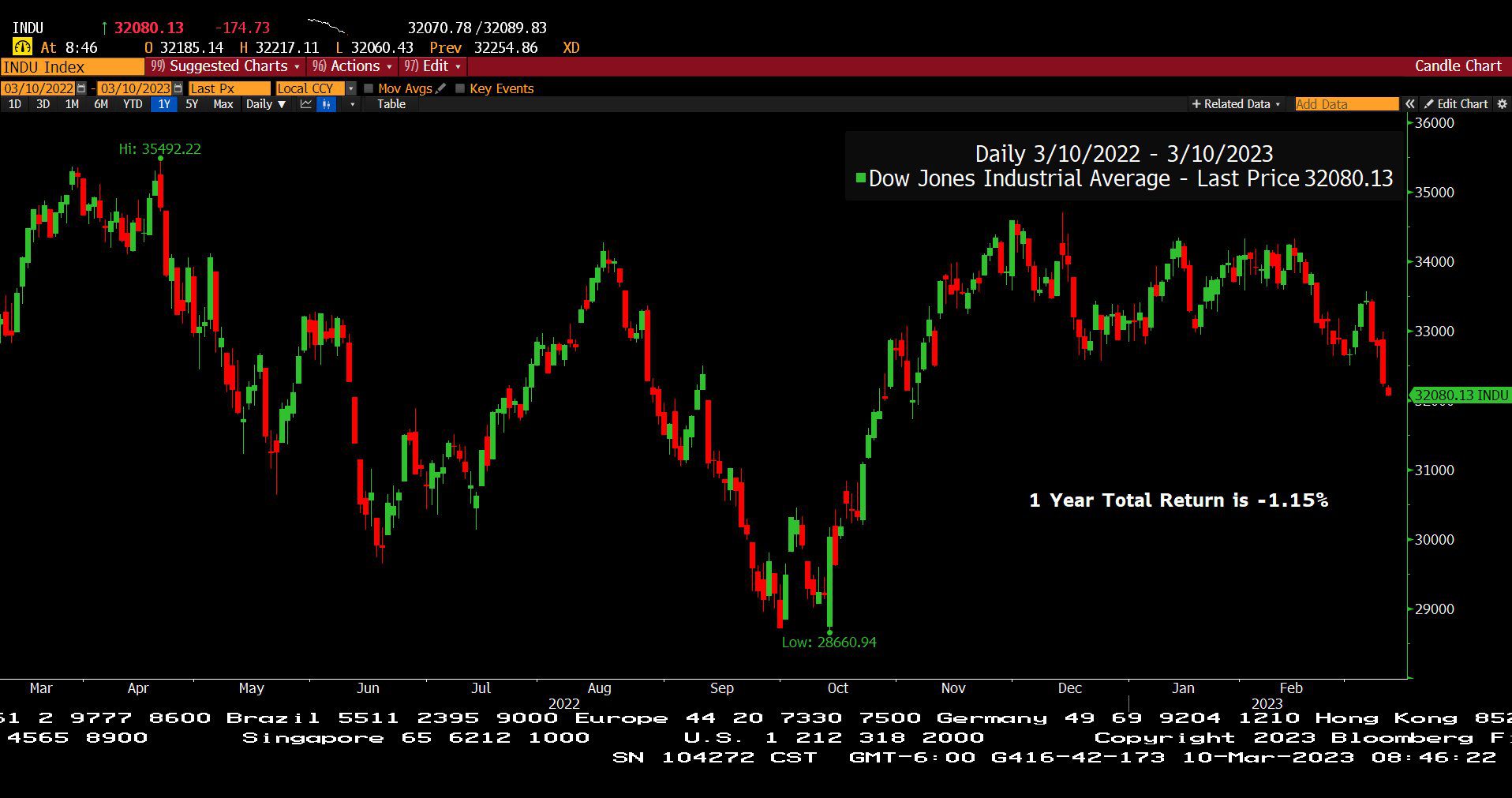
Task: Click the last price 32080.13 in header
Action: coord(149,28)
